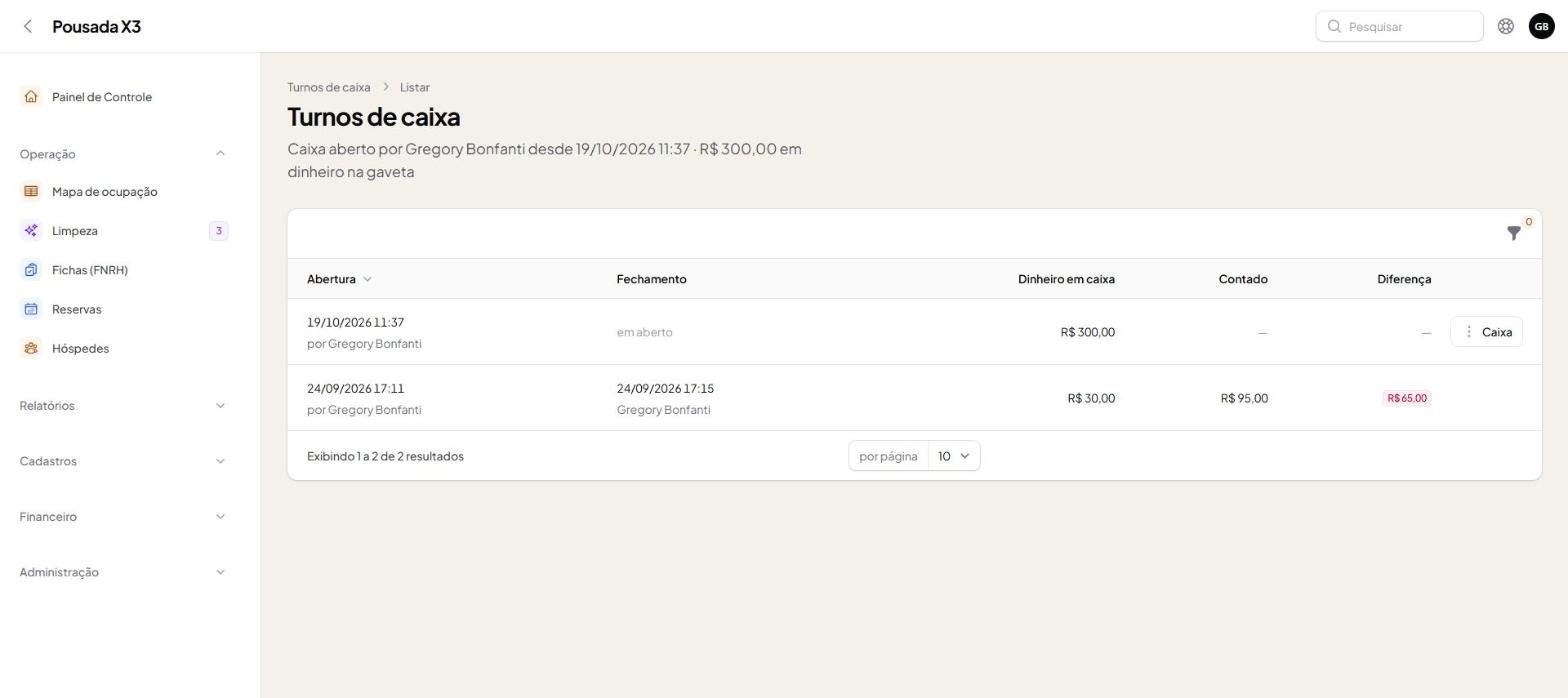
Task: Click the 'em aberto' status cell
Action: coord(644,332)
